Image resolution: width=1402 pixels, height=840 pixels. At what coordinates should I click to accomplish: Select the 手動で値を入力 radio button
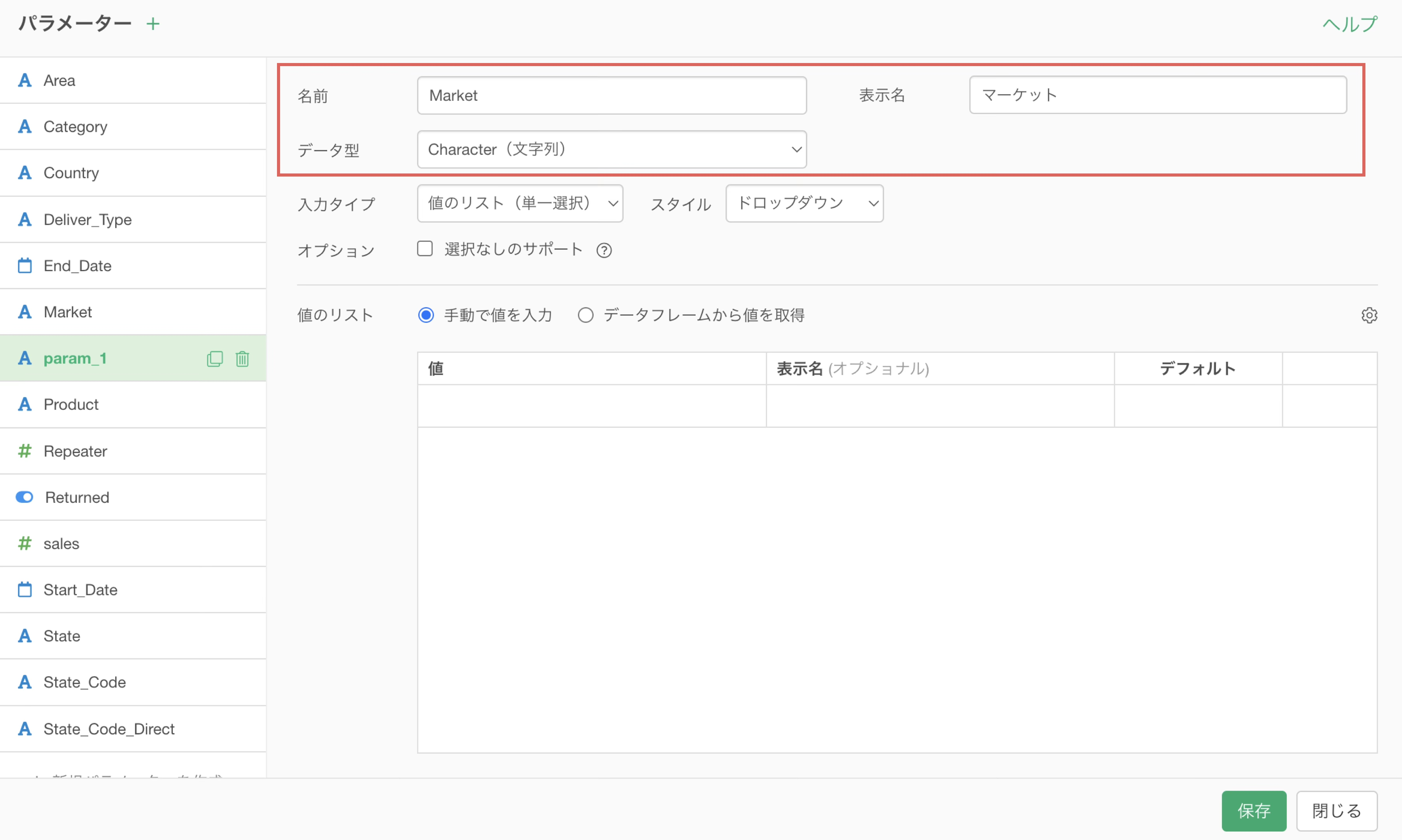[x=426, y=315]
